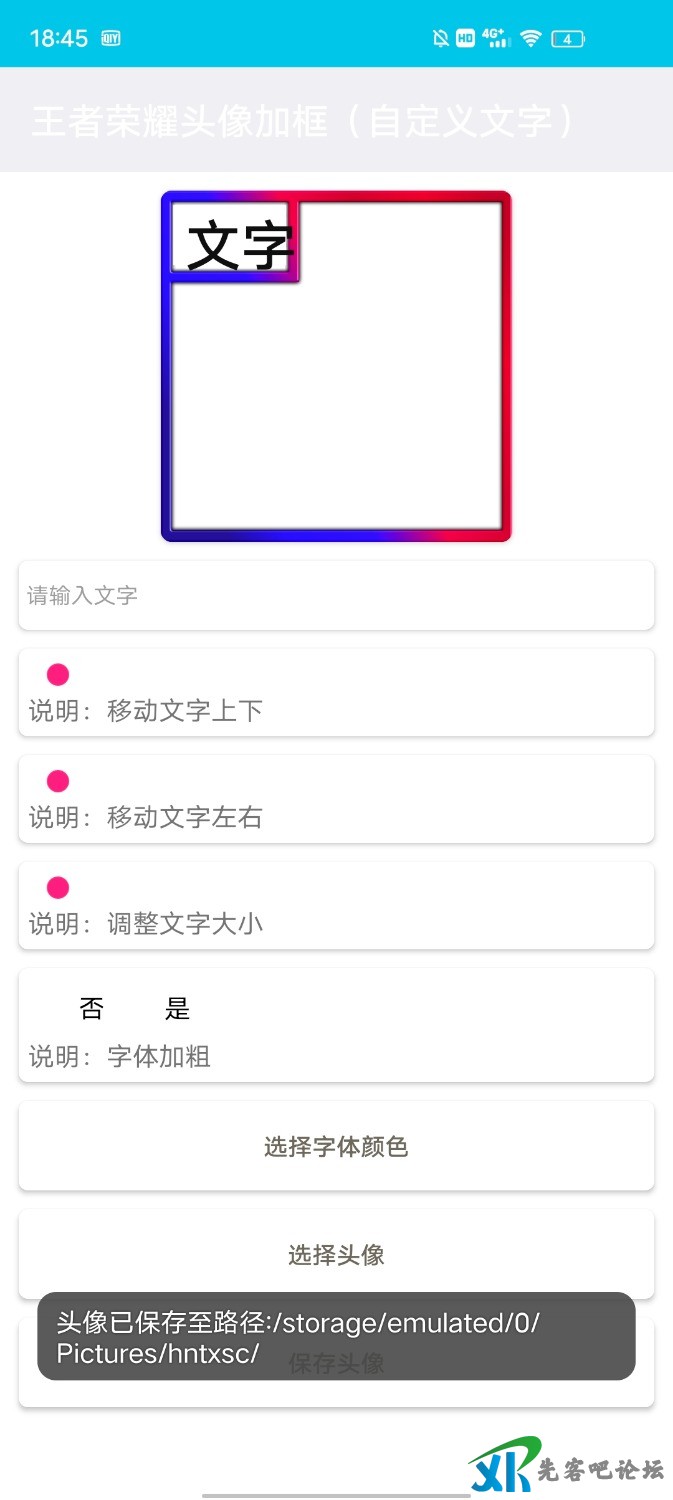This screenshot has width=673, height=1500.
Task: Tap the 调整文字大小 slider dot
Action: click(x=57, y=887)
